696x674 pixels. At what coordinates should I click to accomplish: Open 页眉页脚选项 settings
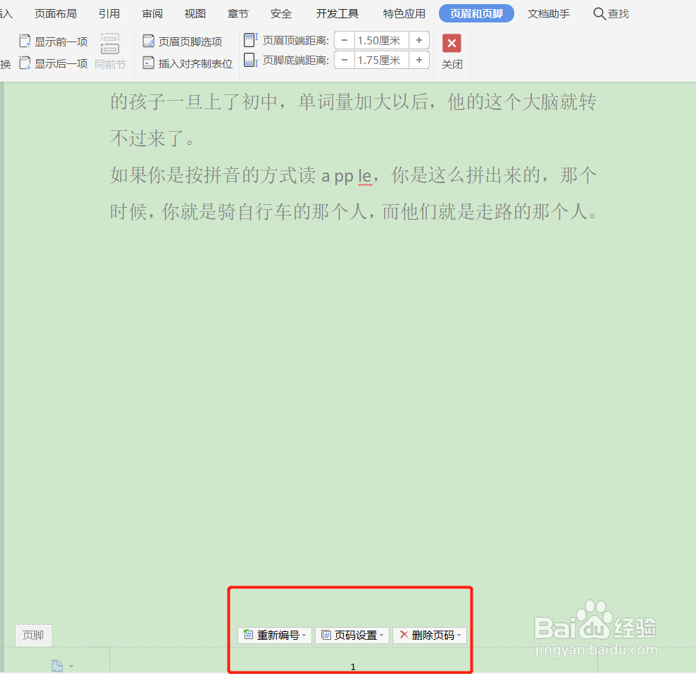tap(182, 41)
